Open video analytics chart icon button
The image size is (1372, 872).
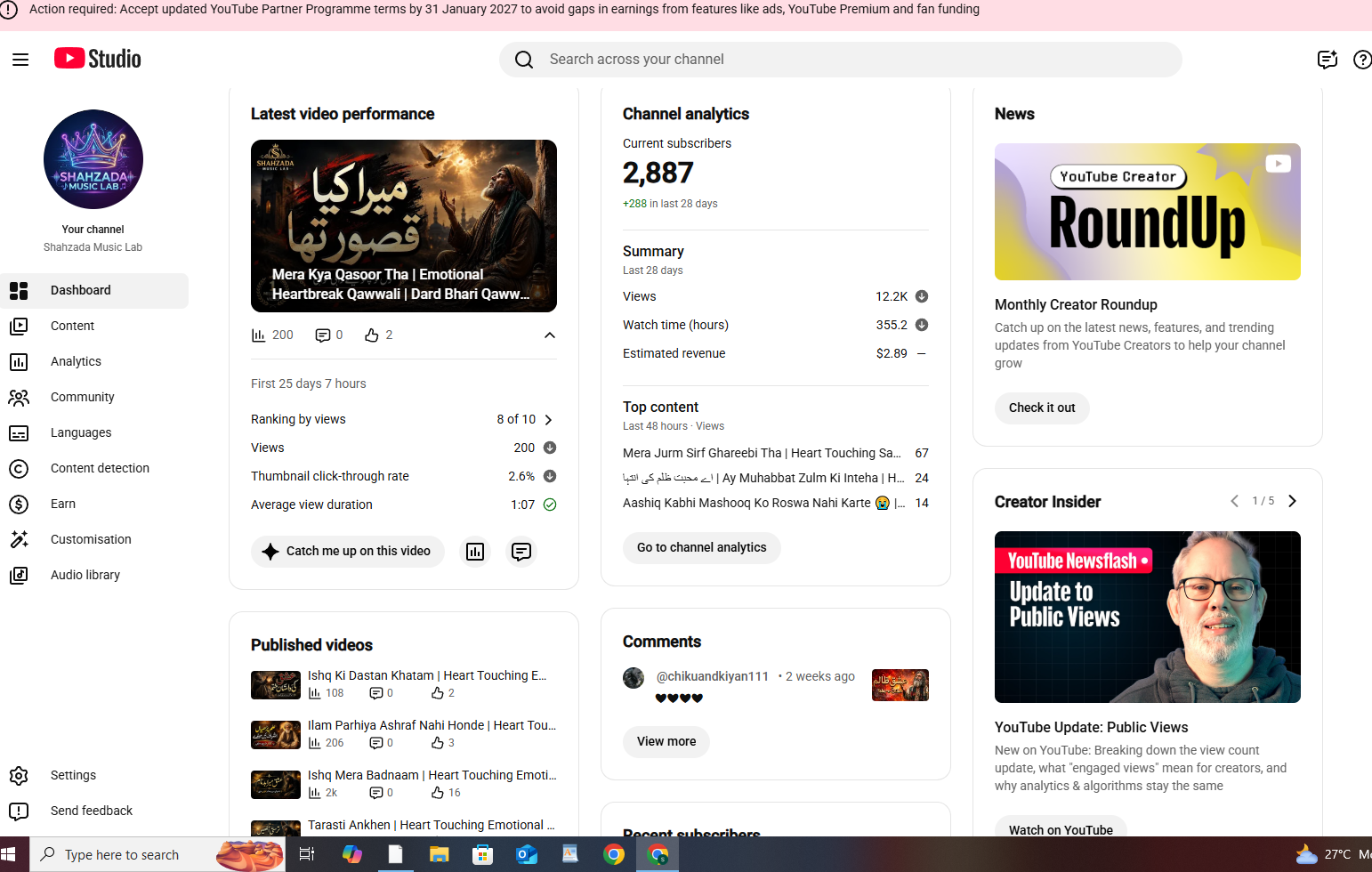point(475,552)
